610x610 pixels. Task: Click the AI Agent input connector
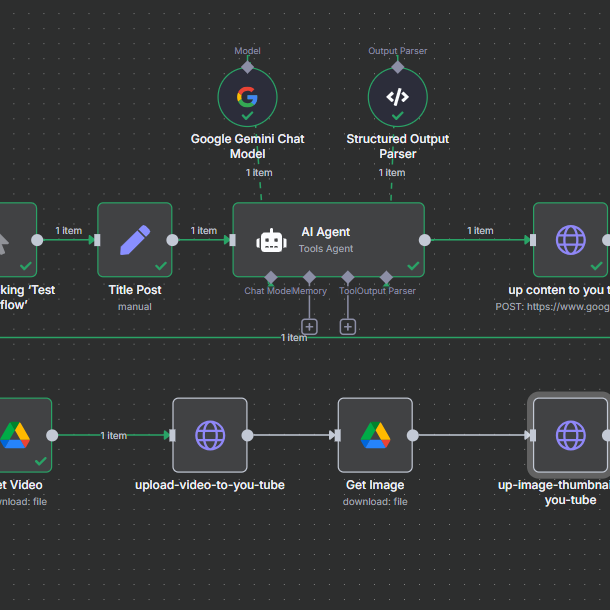point(233,240)
